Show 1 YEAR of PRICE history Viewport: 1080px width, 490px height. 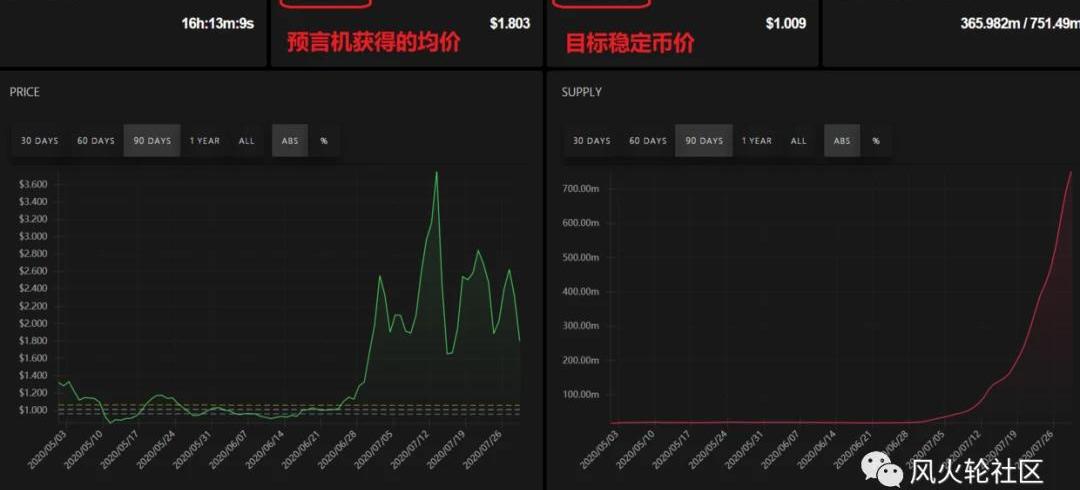tap(204, 141)
